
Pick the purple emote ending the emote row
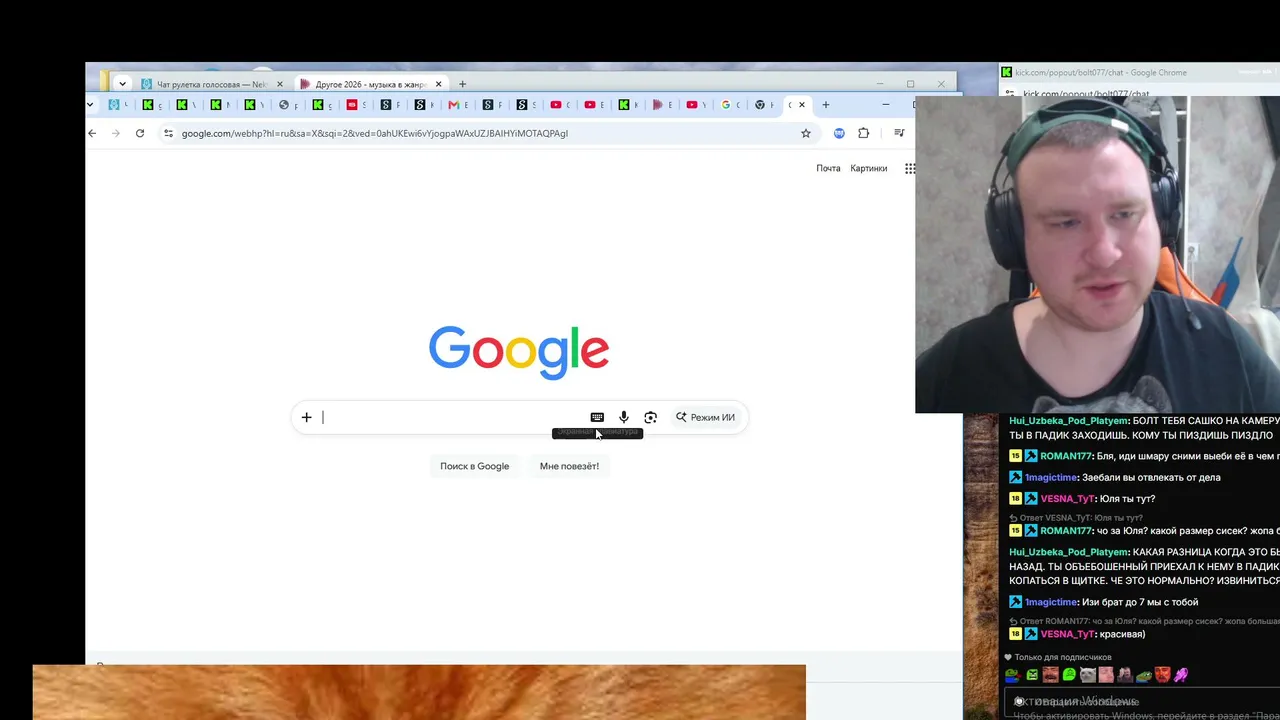point(1181,675)
